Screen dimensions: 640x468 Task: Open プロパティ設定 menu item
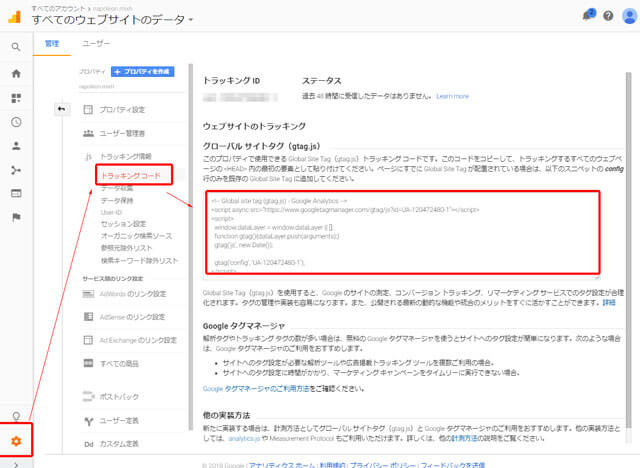point(122,110)
